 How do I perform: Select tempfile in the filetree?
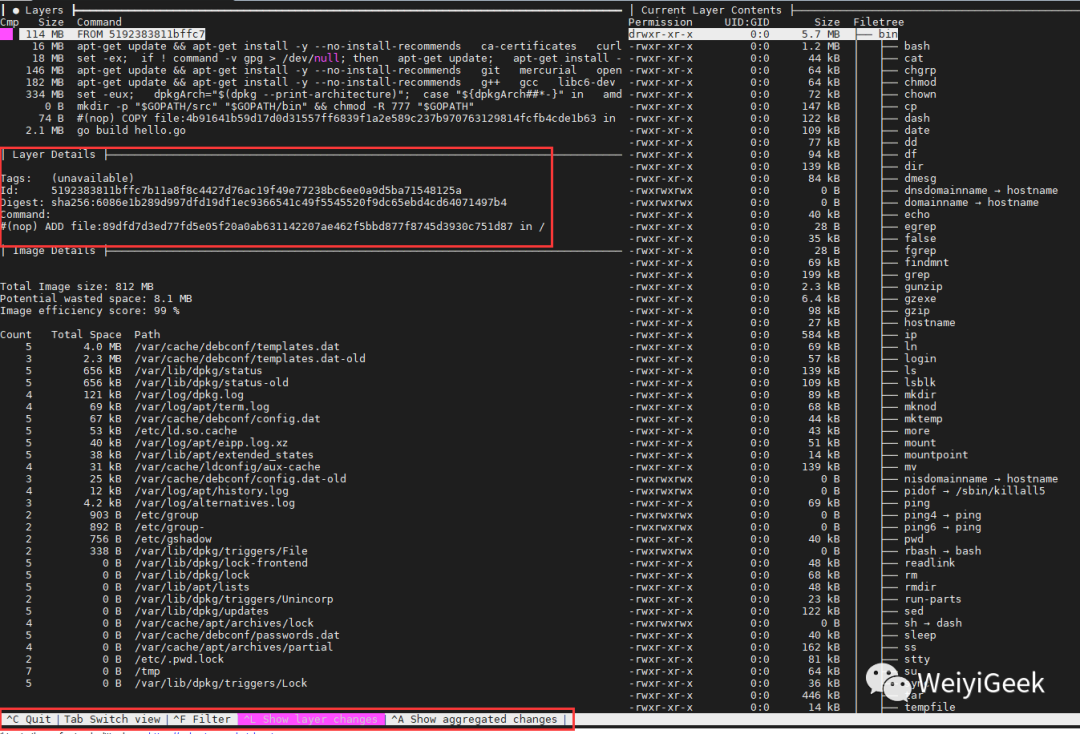930,707
